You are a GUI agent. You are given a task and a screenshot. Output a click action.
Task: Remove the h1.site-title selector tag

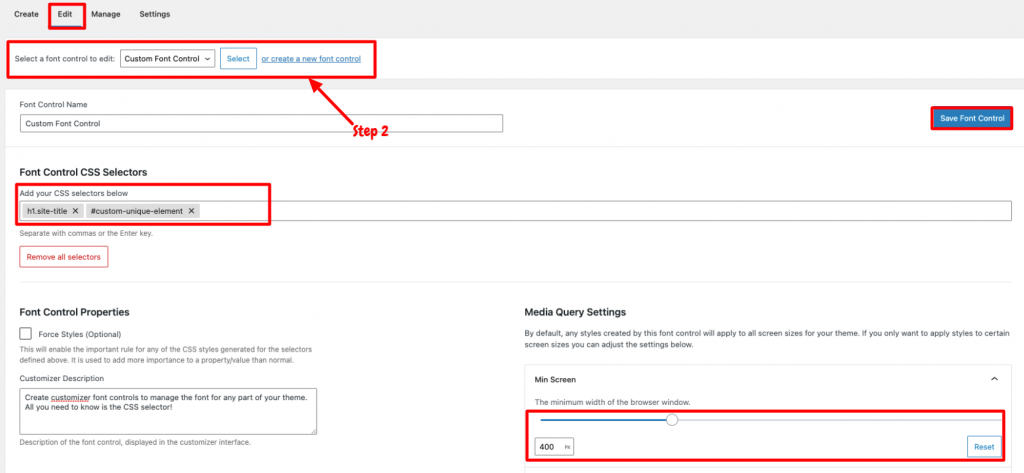[x=75, y=211]
